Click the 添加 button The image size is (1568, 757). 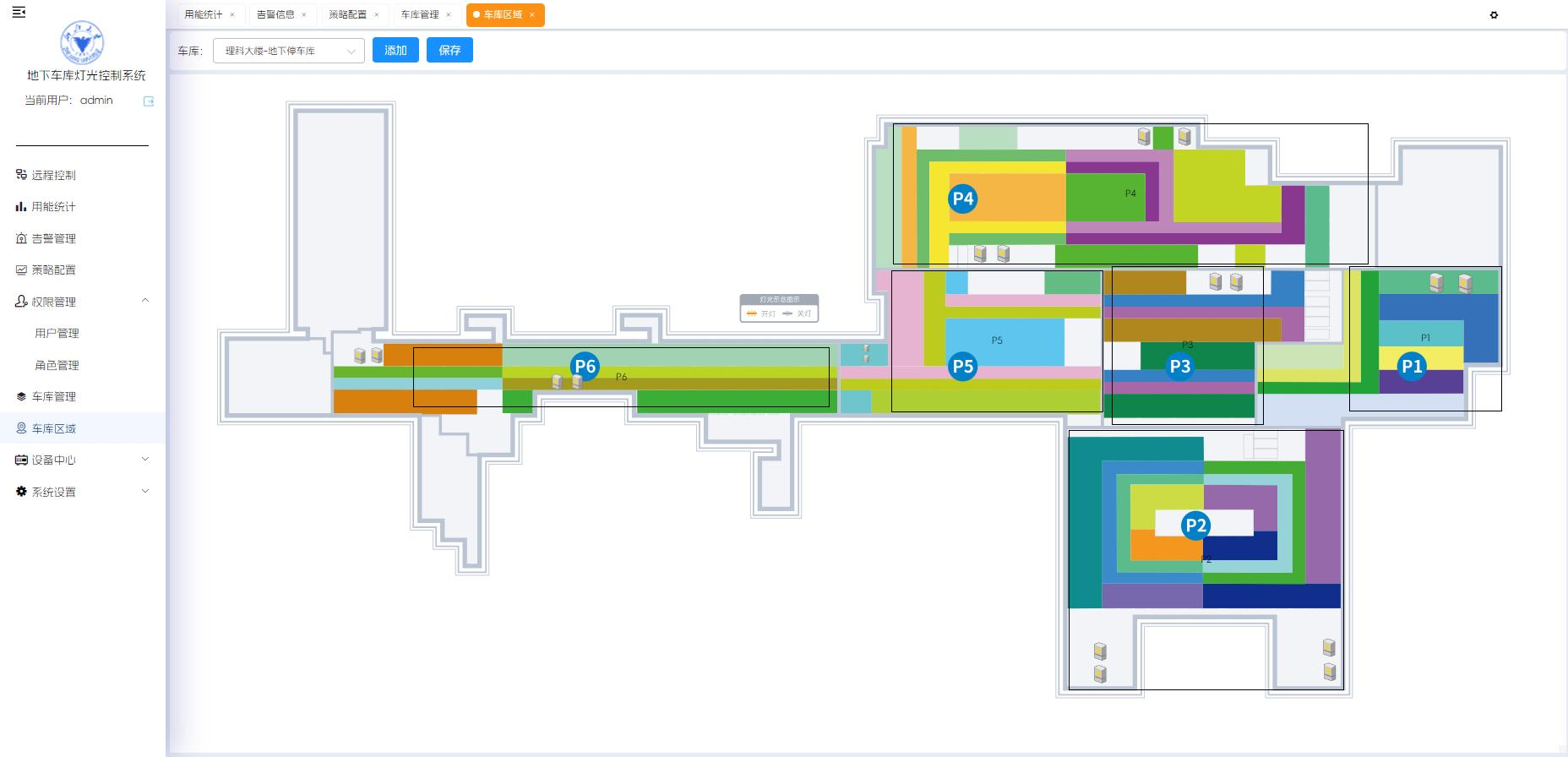395,51
